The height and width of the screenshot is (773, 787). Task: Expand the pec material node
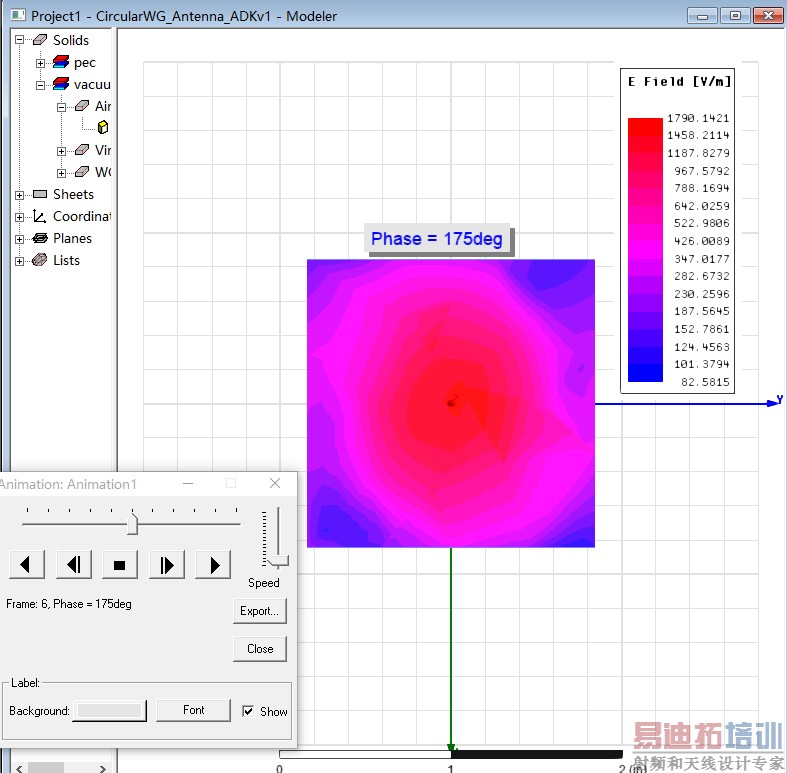[41, 63]
